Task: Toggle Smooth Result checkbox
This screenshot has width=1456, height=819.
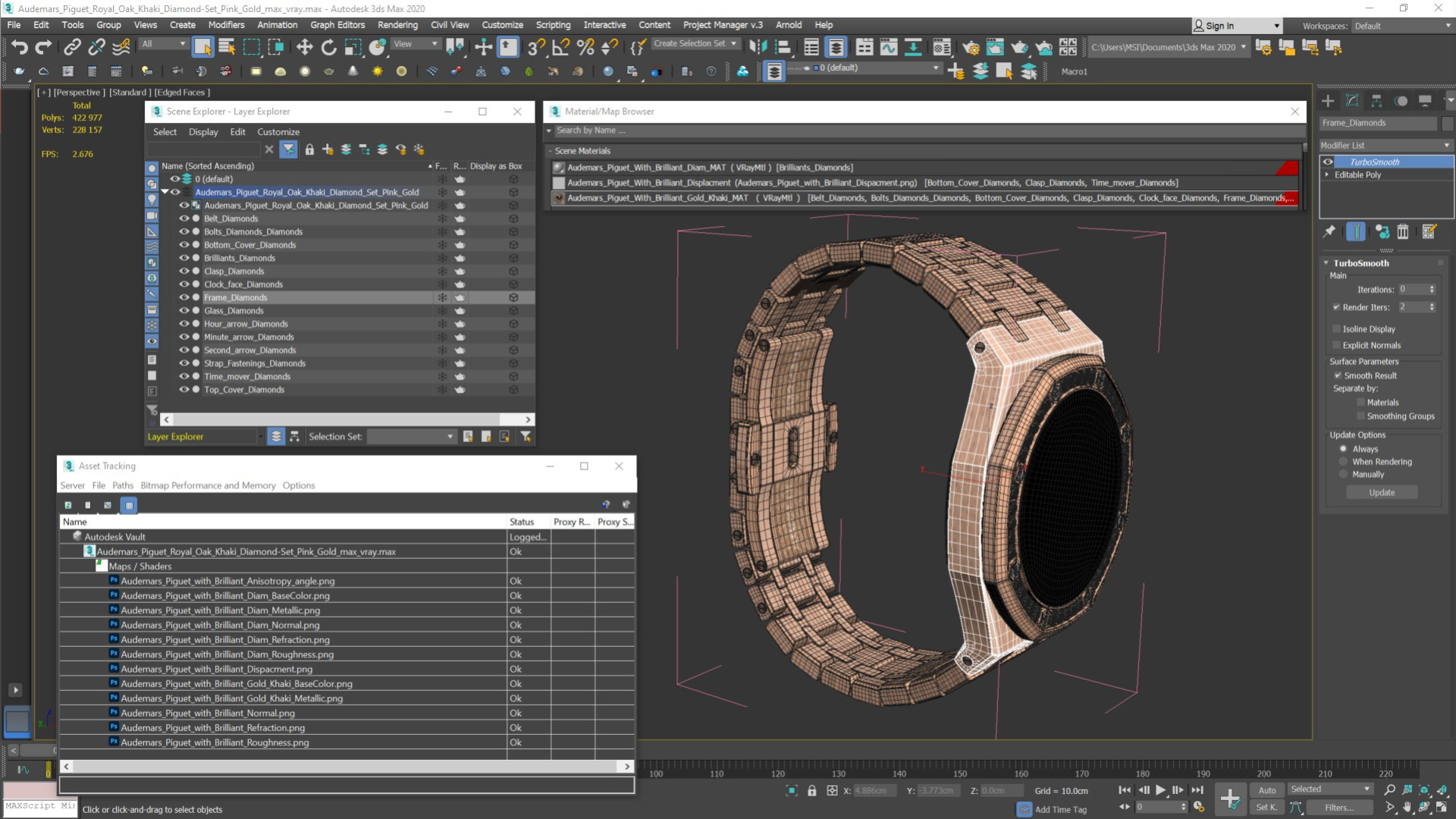Action: 1338,375
